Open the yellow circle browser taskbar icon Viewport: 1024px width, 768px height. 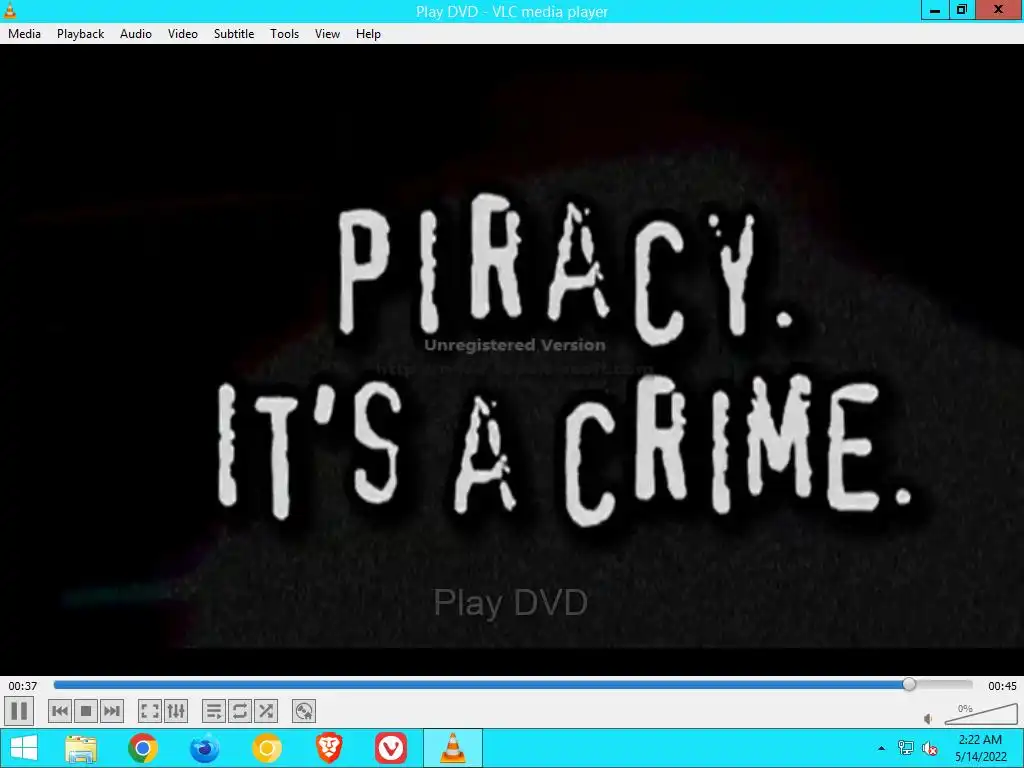(266, 748)
